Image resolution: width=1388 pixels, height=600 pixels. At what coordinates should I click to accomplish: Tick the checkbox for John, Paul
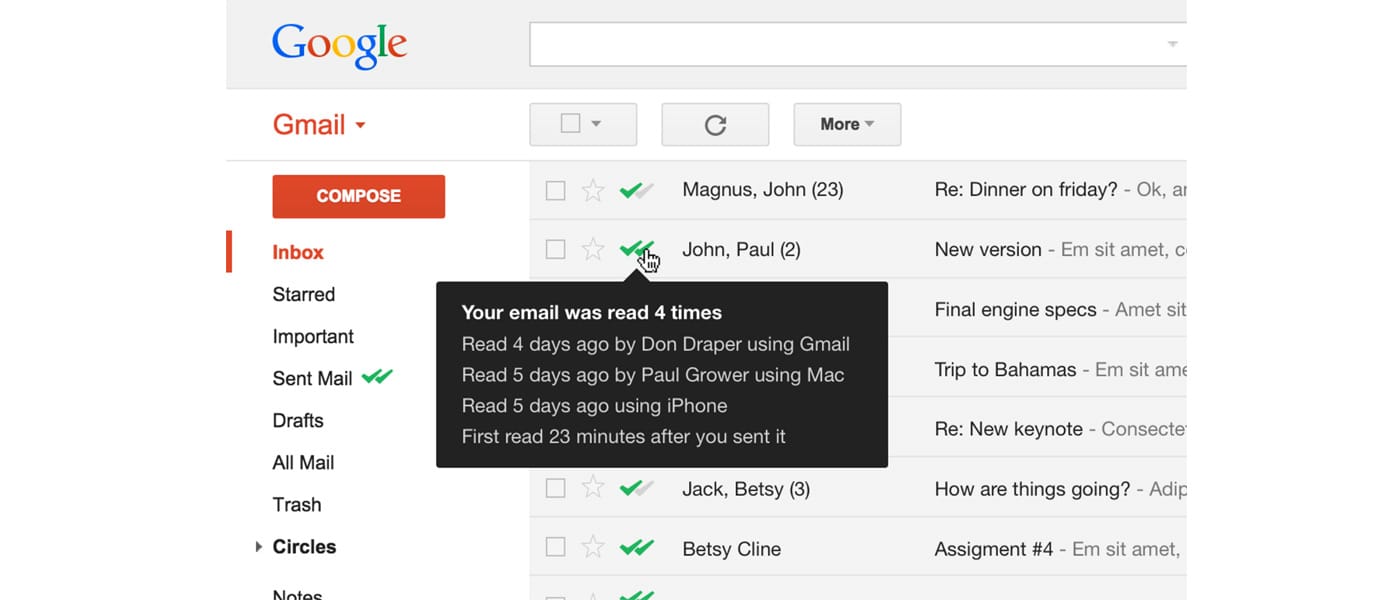pyautogui.click(x=555, y=249)
